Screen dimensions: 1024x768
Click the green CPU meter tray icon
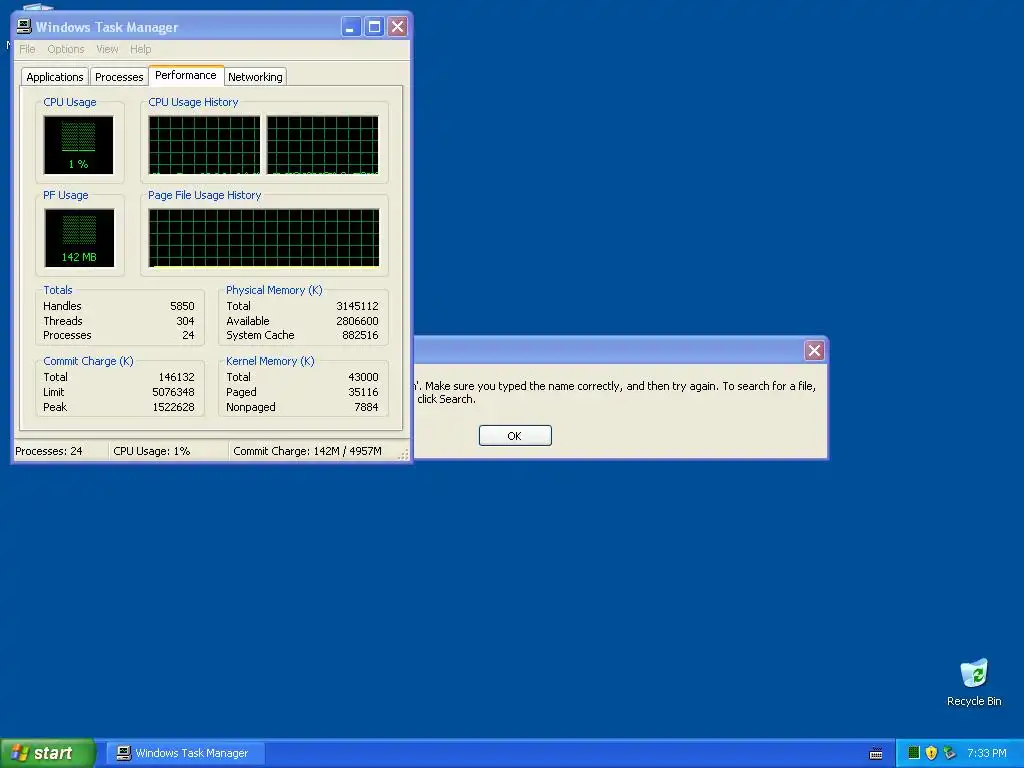click(x=914, y=753)
